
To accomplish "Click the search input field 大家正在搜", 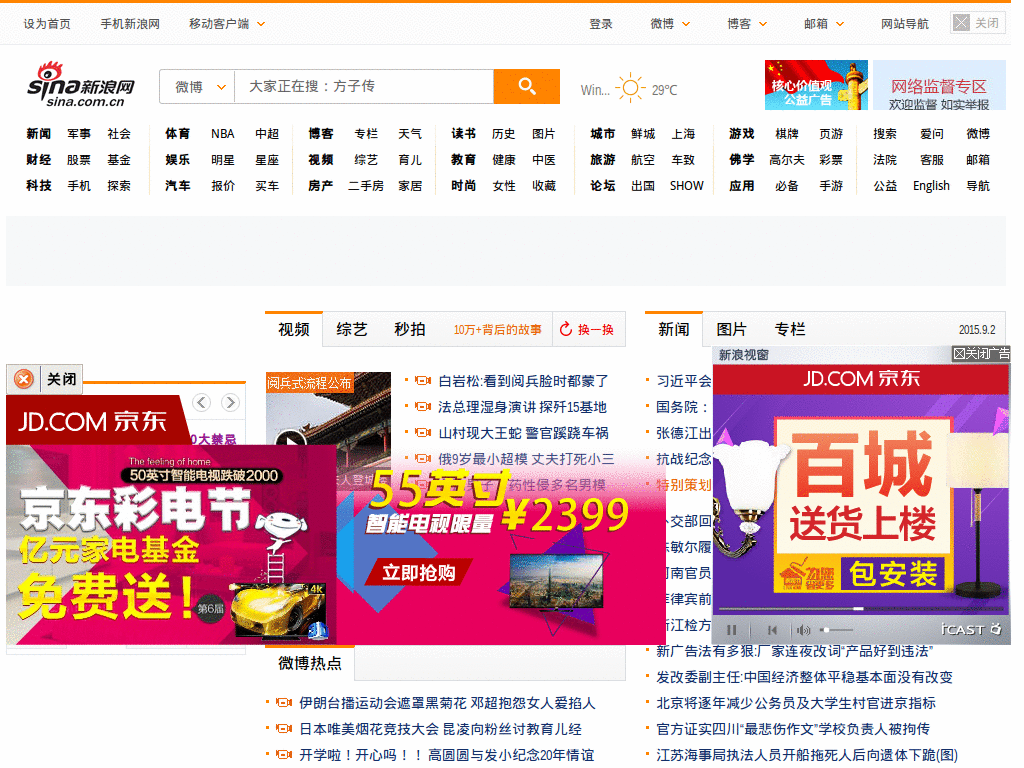I will (x=364, y=86).
